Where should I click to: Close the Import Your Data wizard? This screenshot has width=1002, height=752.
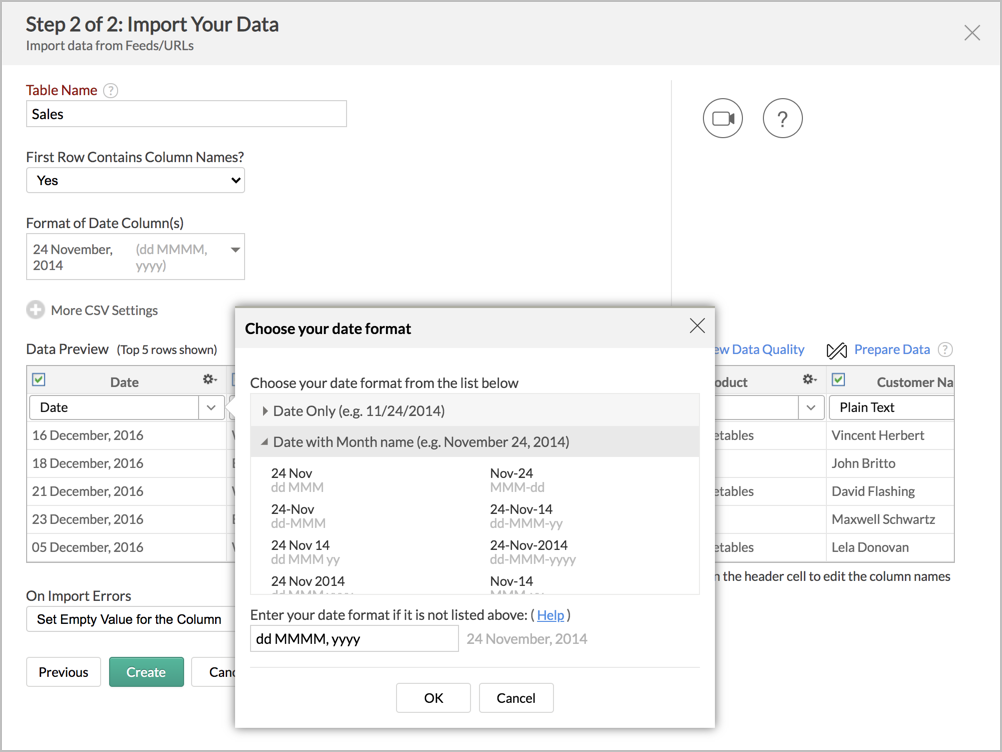pos(972,33)
